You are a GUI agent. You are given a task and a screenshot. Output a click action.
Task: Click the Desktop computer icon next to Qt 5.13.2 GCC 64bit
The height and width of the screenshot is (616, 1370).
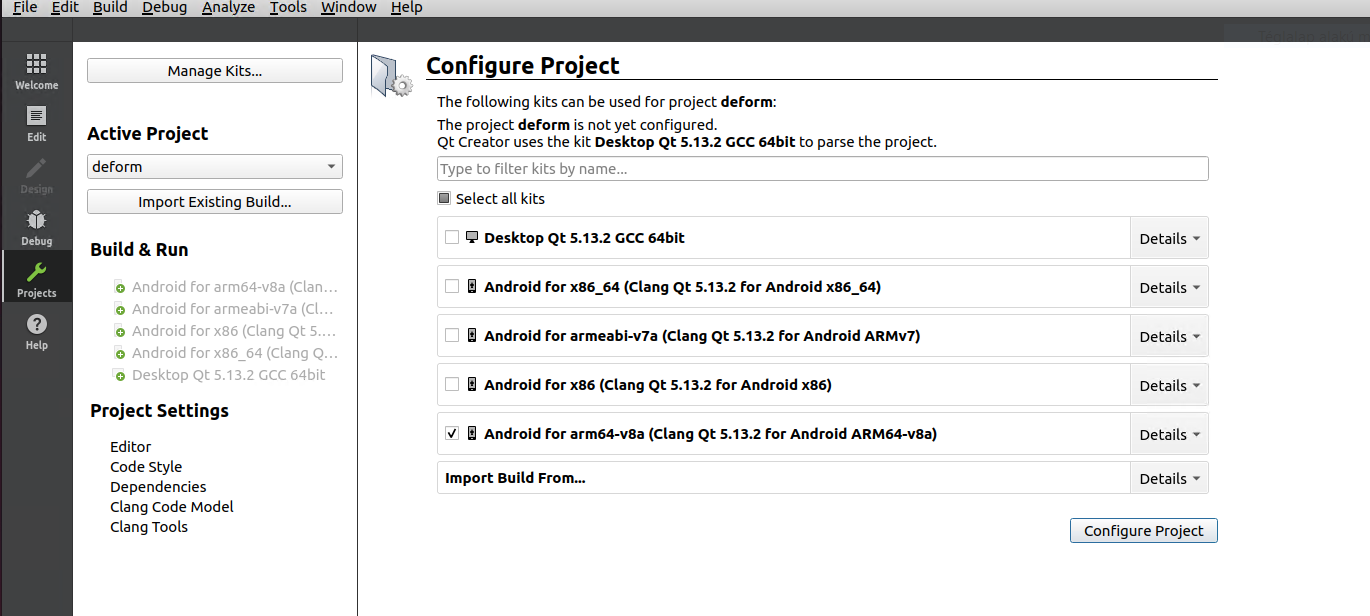click(x=471, y=237)
